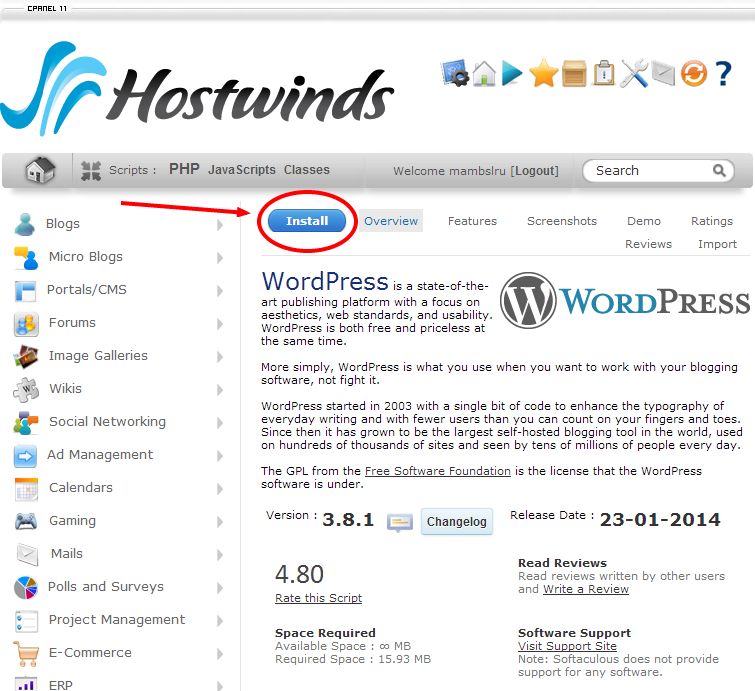The width and height of the screenshot is (755, 691).
Task: Click the Calendars category icon
Action: coord(26,489)
